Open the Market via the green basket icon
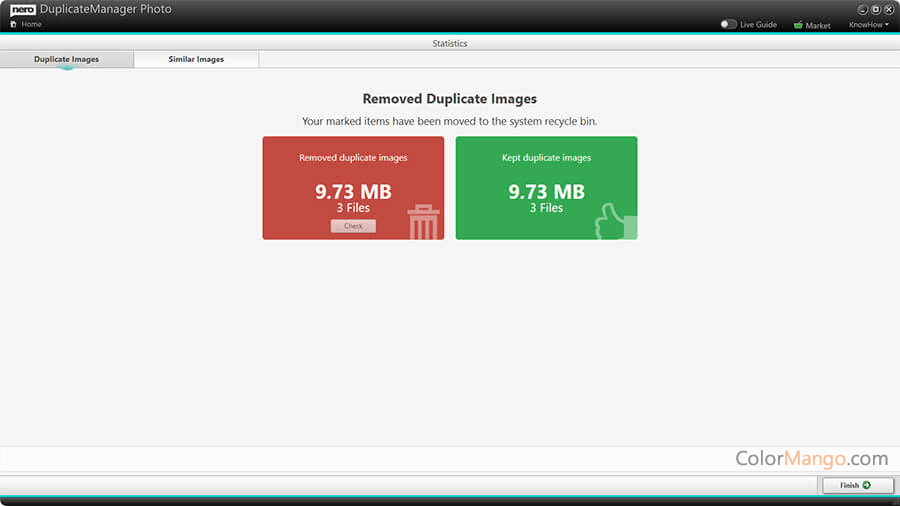Viewport: 900px width, 506px height. click(x=798, y=25)
